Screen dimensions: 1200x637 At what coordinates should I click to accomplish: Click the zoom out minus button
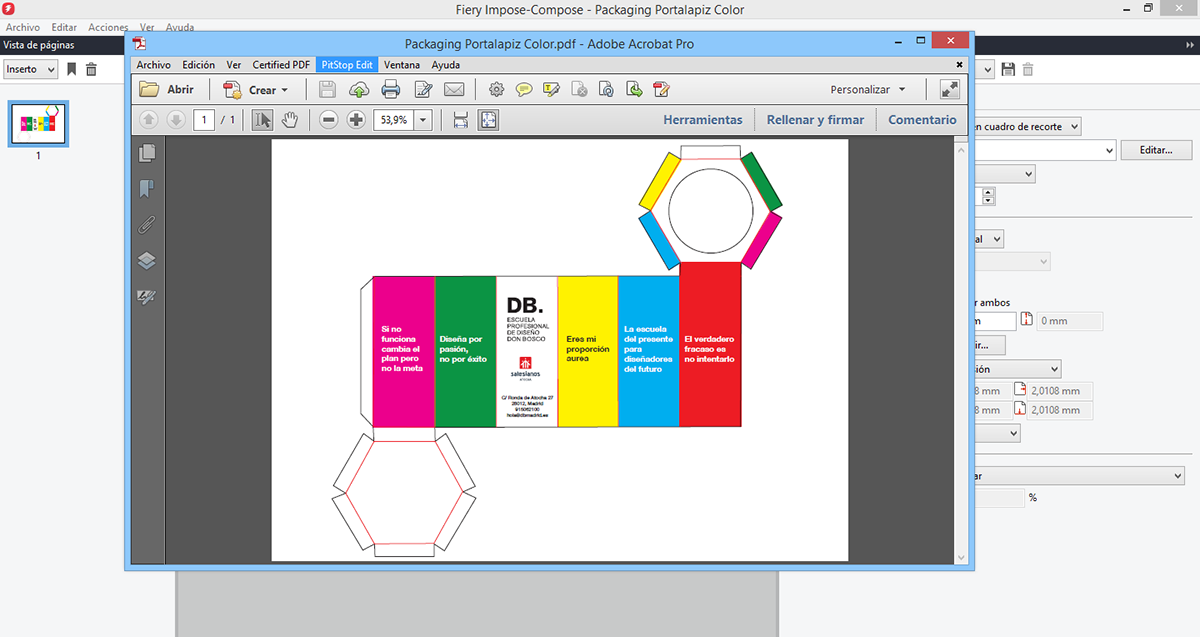point(328,120)
